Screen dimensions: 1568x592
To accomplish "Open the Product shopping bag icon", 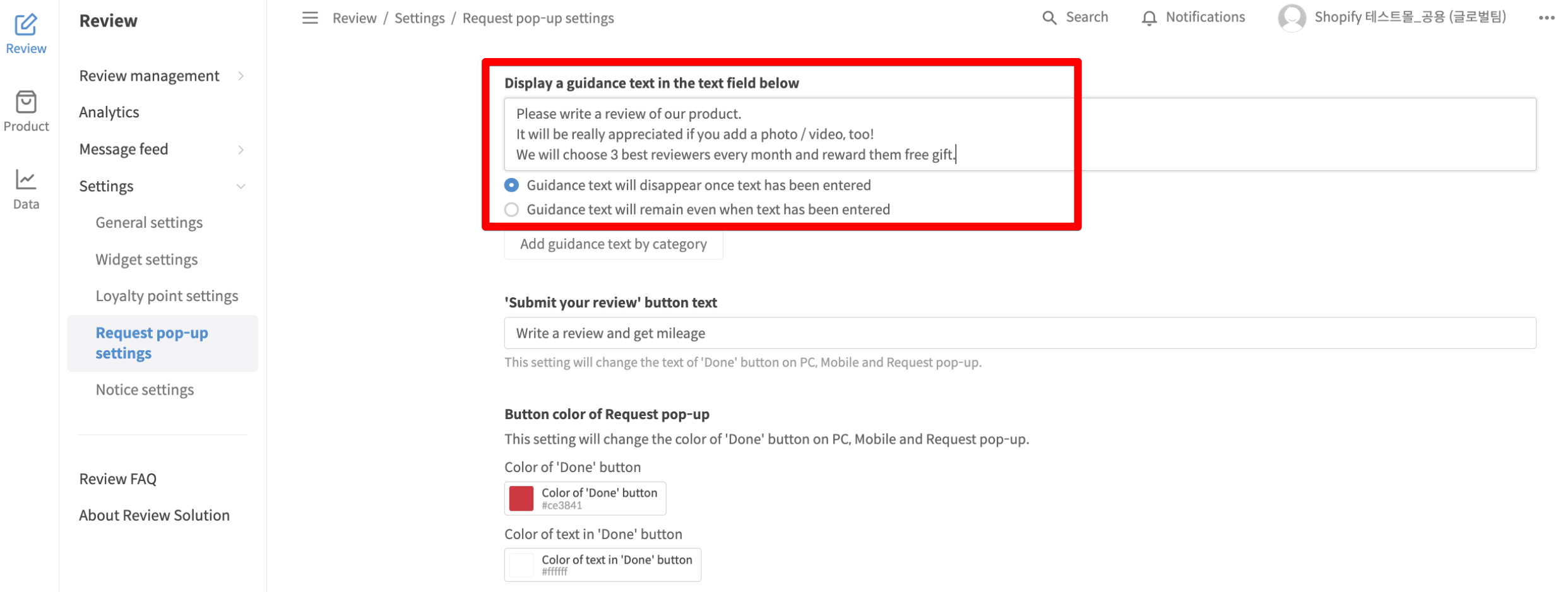I will [x=26, y=102].
